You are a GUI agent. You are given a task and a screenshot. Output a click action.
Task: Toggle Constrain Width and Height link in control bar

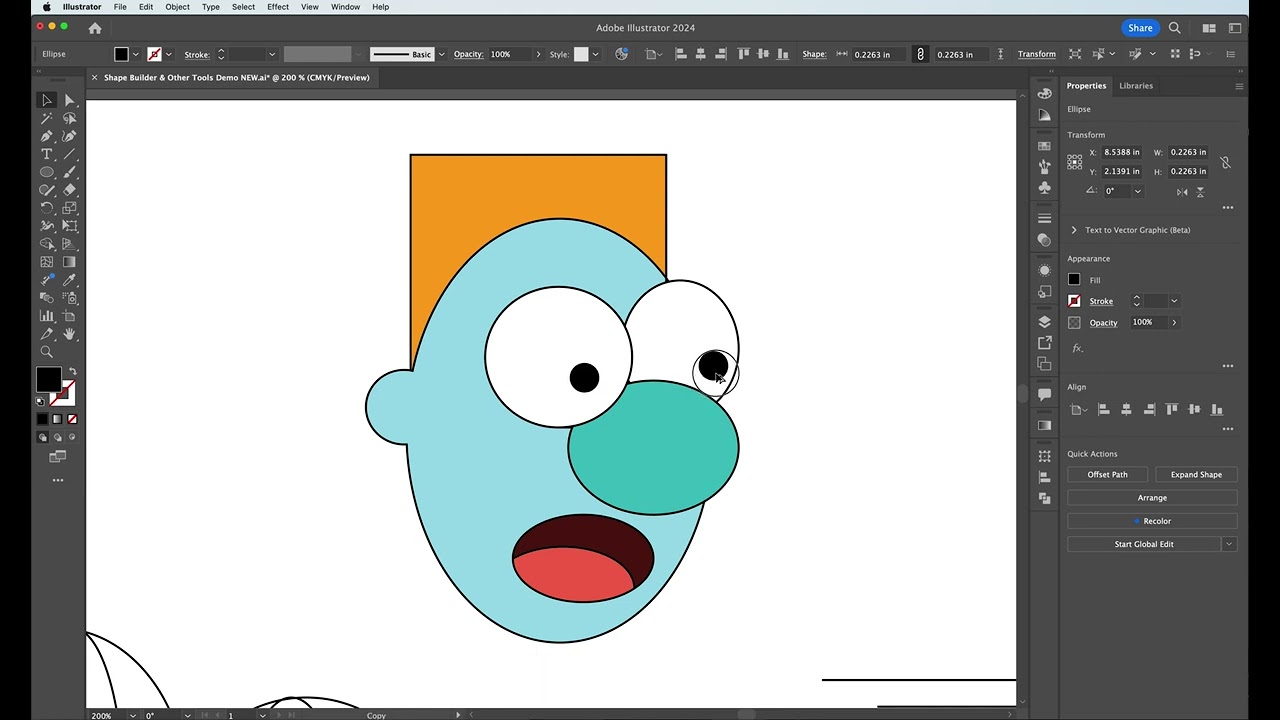(x=920, y=54)
